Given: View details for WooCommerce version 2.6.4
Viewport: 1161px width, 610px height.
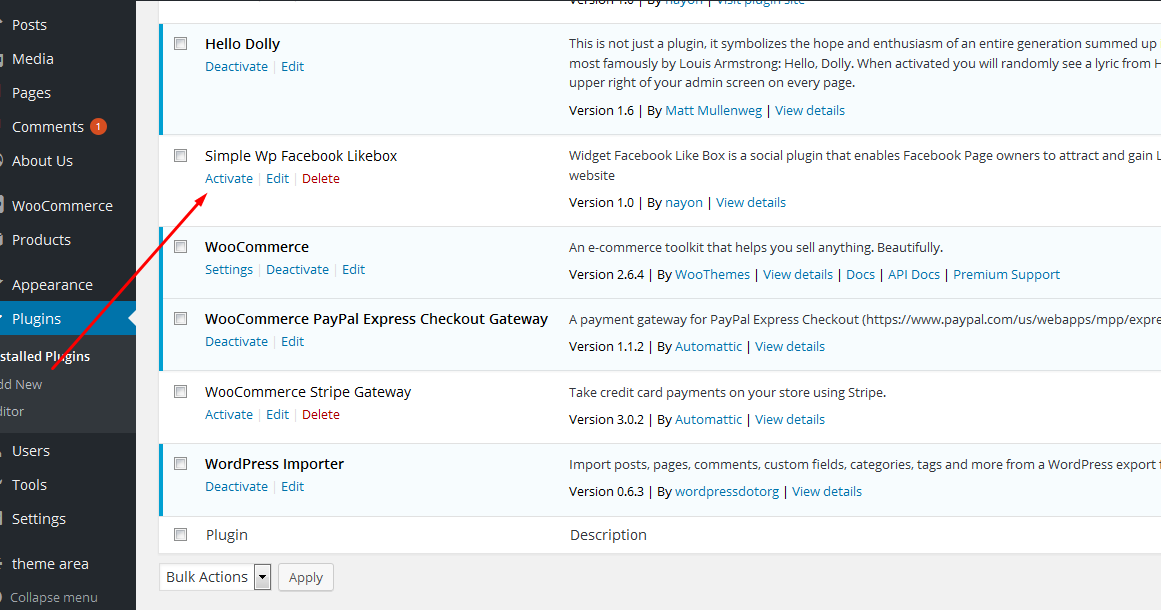Looking at the screenshot, I should (x=798, y=274).
